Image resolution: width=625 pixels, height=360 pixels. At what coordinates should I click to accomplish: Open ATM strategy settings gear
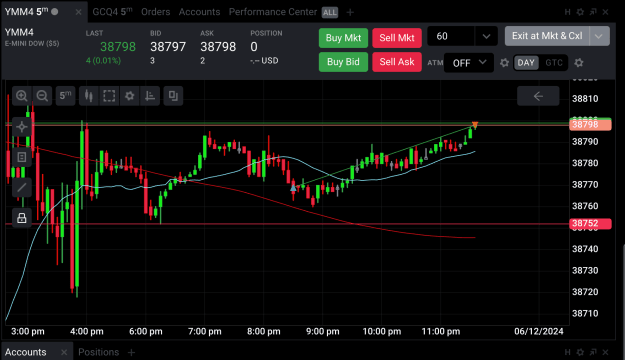[x=504, y=63]
